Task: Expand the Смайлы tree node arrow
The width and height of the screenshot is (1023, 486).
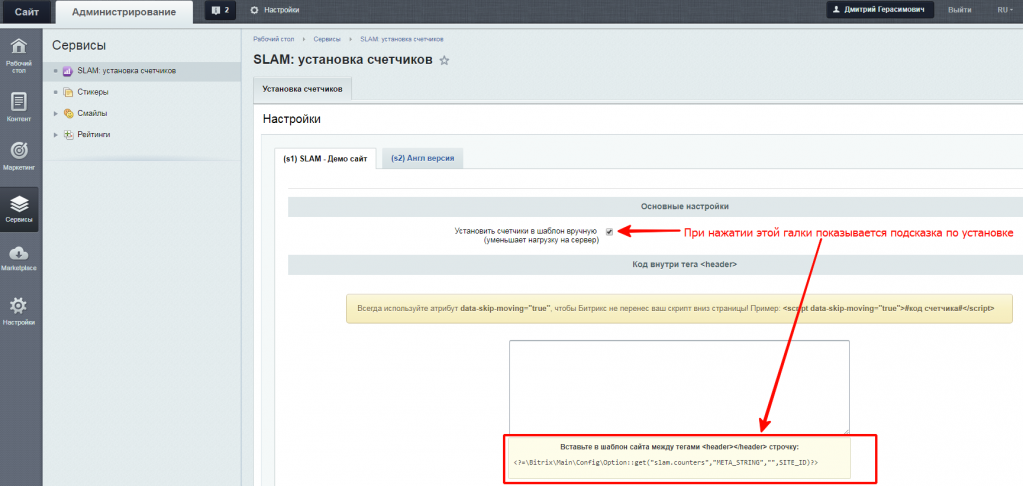Action: tap(56, 113)
